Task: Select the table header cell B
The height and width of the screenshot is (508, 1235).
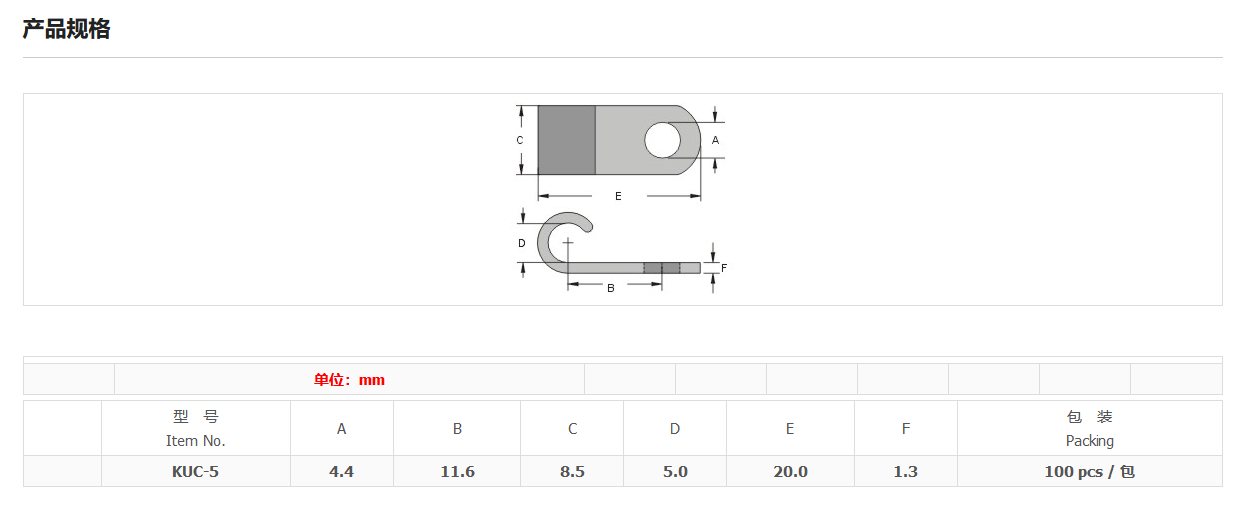Action: pos(458,429)
